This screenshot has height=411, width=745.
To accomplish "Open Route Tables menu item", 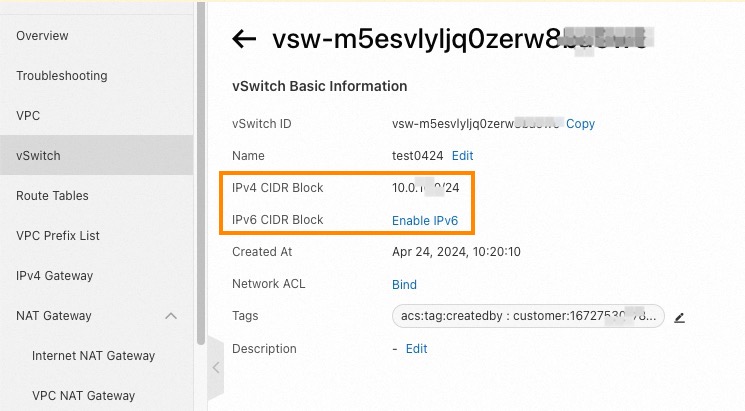I will [x=52, y=196].
